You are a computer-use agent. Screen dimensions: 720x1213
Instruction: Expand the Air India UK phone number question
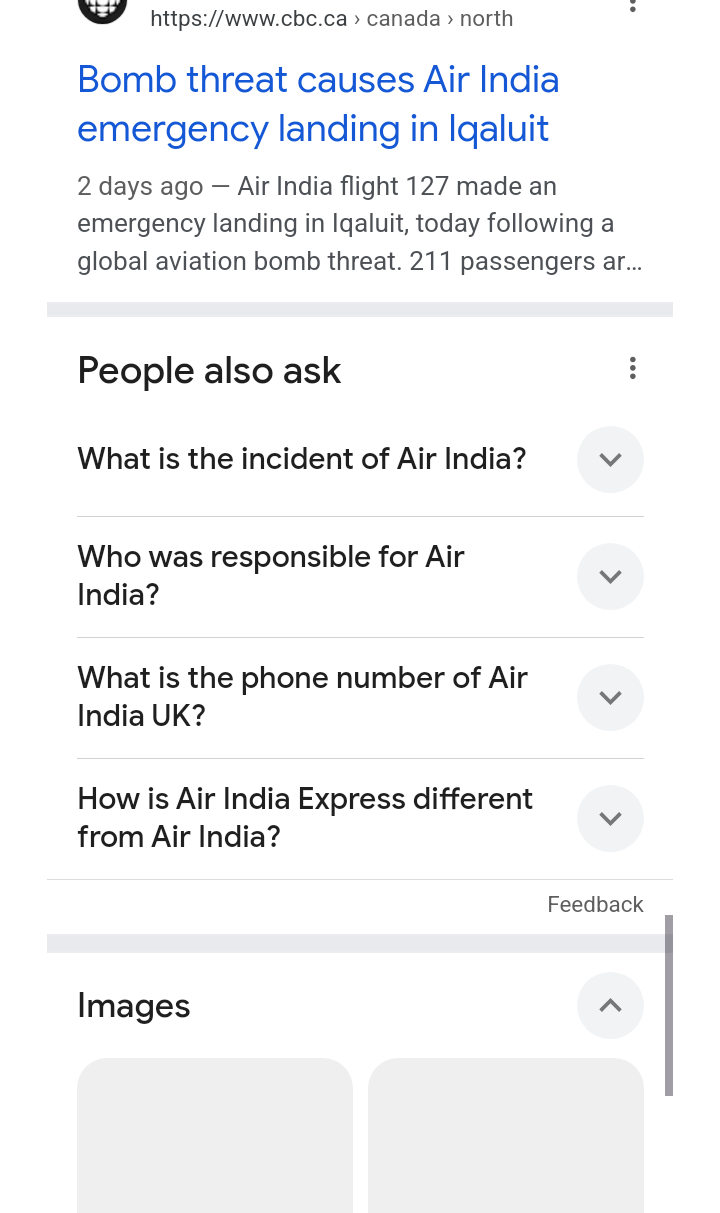(610, 697)
